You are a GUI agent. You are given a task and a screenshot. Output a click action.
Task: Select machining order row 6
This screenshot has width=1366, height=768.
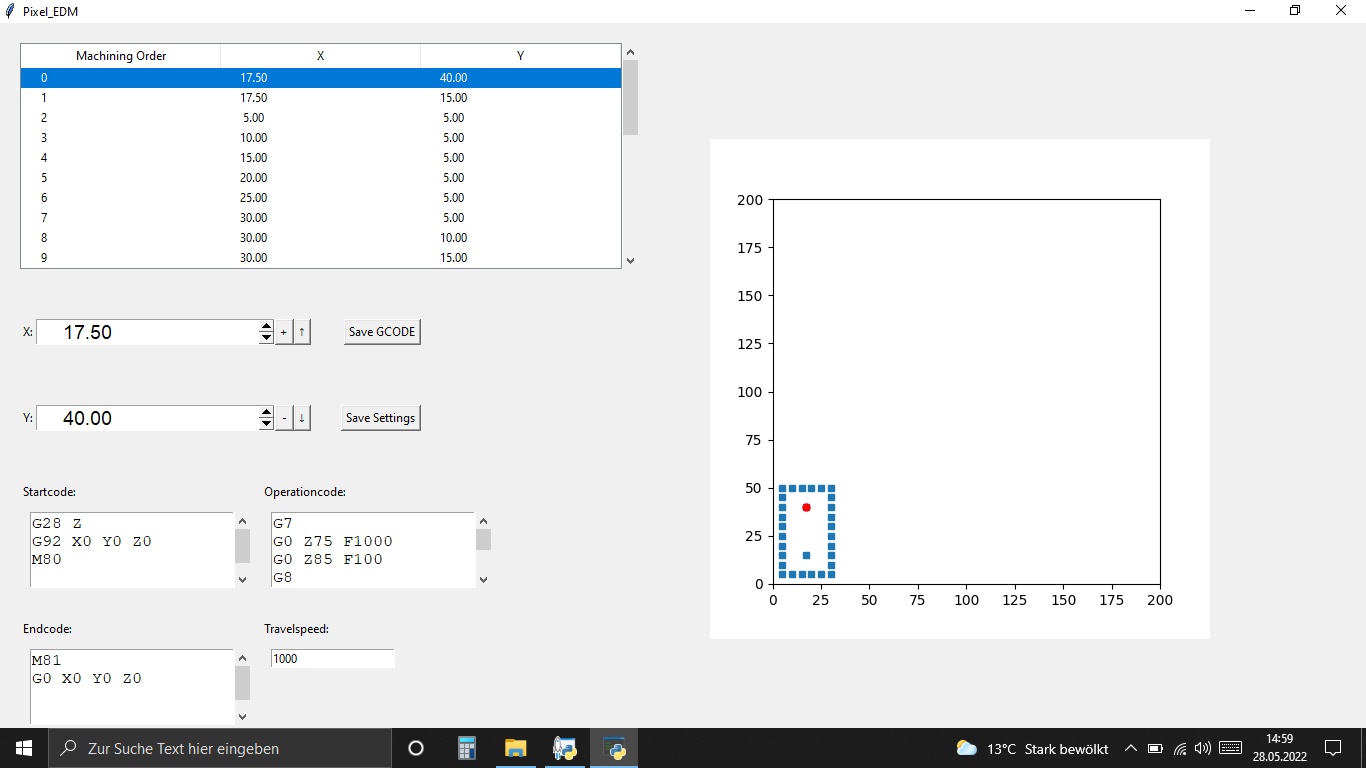[321, 198]
